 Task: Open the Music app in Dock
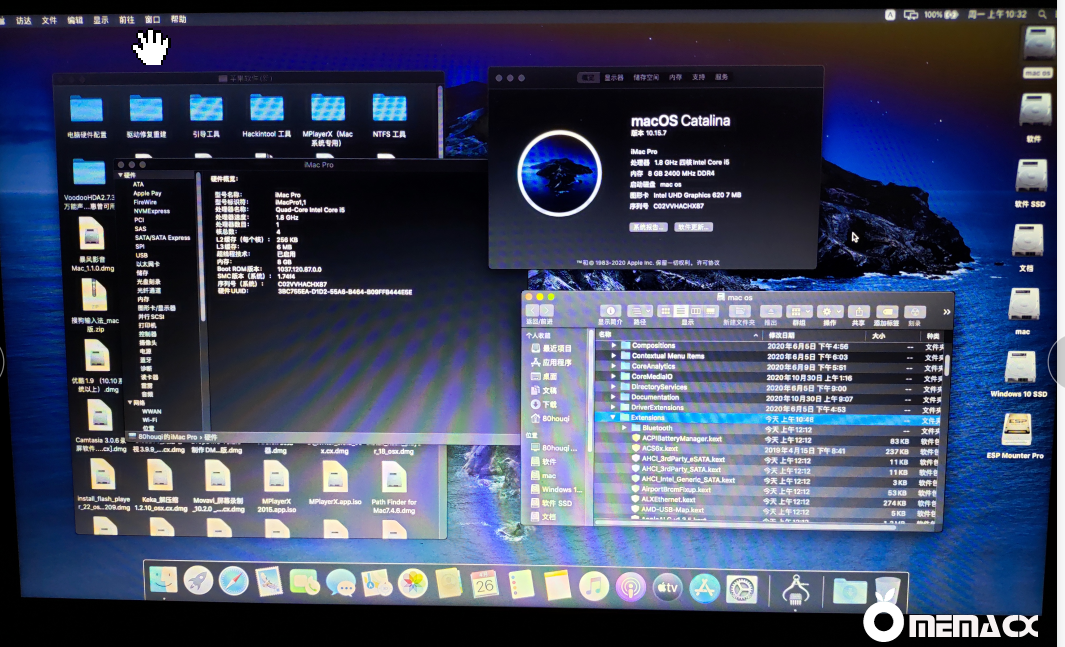pyautogui.click(x=594, y=587)
